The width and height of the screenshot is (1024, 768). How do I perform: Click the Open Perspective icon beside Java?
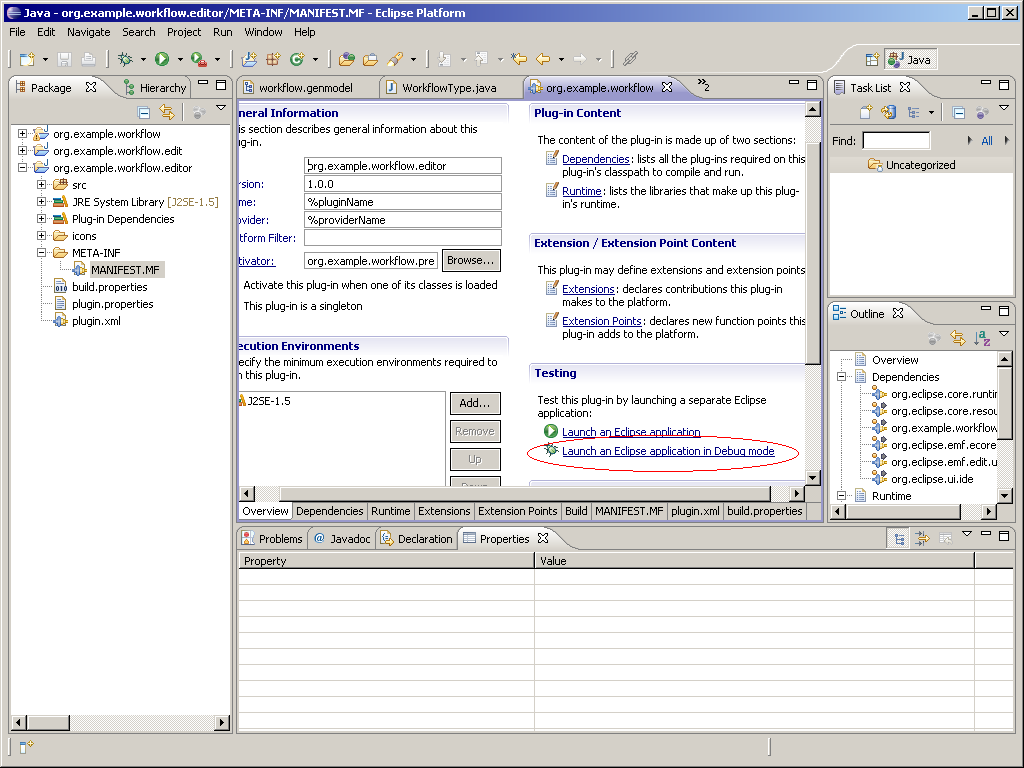click(x=872, y=59)
